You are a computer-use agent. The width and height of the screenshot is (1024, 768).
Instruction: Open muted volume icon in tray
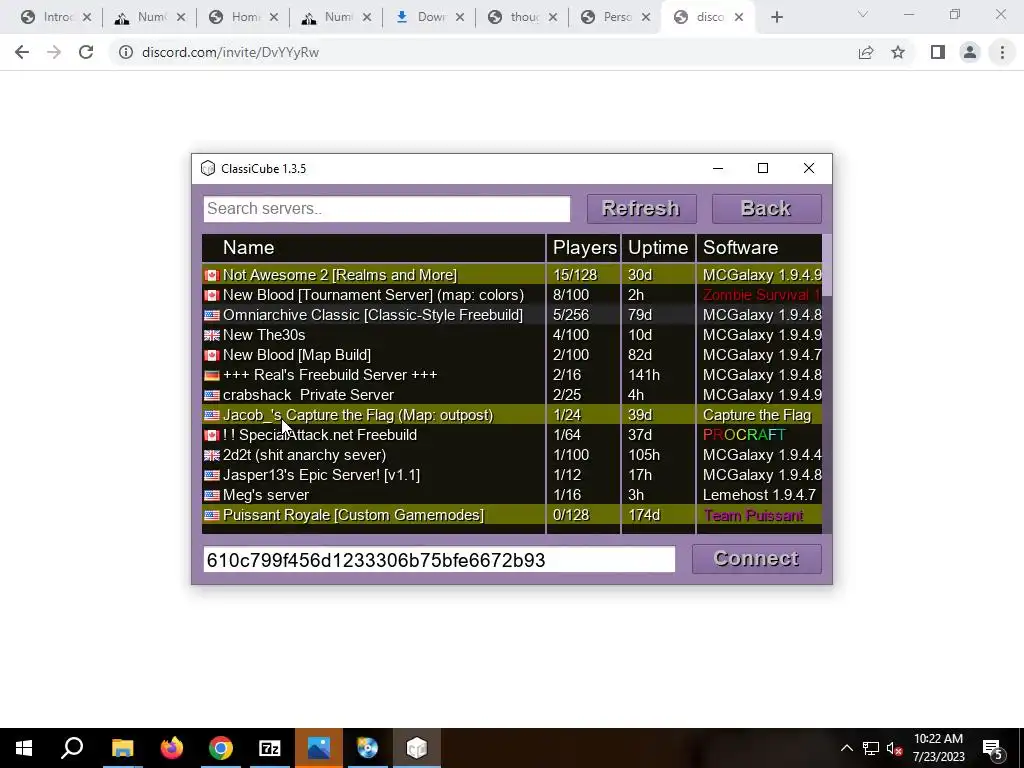click(x=894, y=748)
